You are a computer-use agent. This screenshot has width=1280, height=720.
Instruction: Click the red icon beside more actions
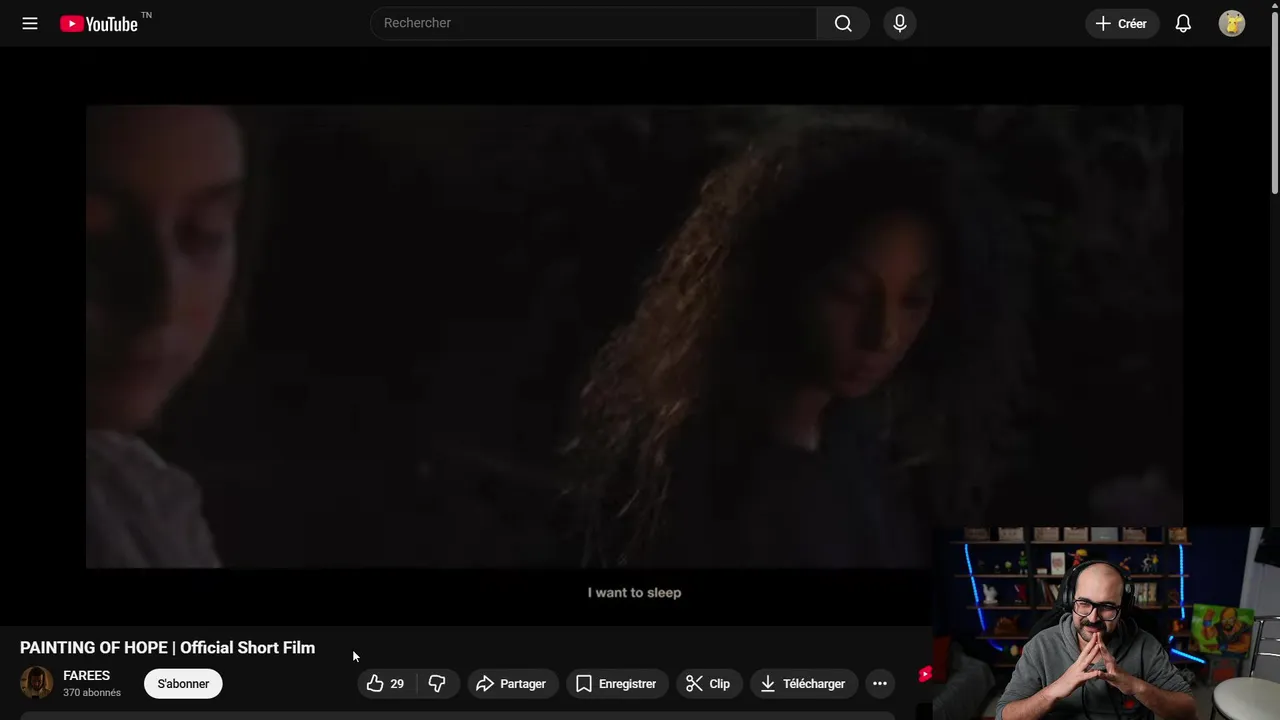[925, 675]
